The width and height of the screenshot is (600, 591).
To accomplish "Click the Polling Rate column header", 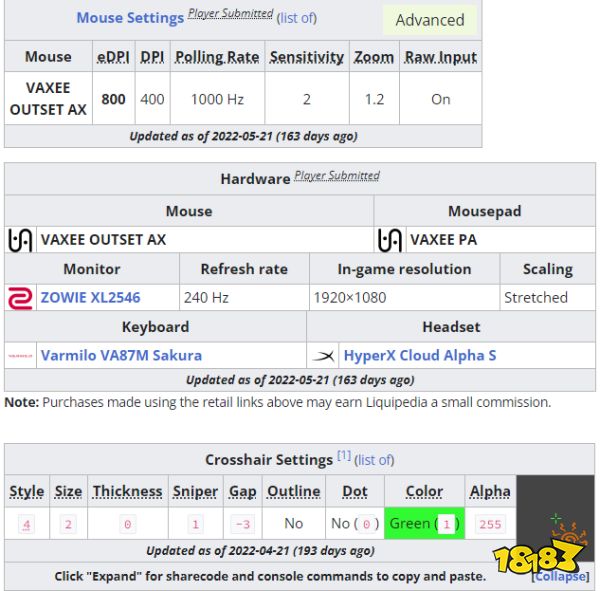I will (217, 57).
